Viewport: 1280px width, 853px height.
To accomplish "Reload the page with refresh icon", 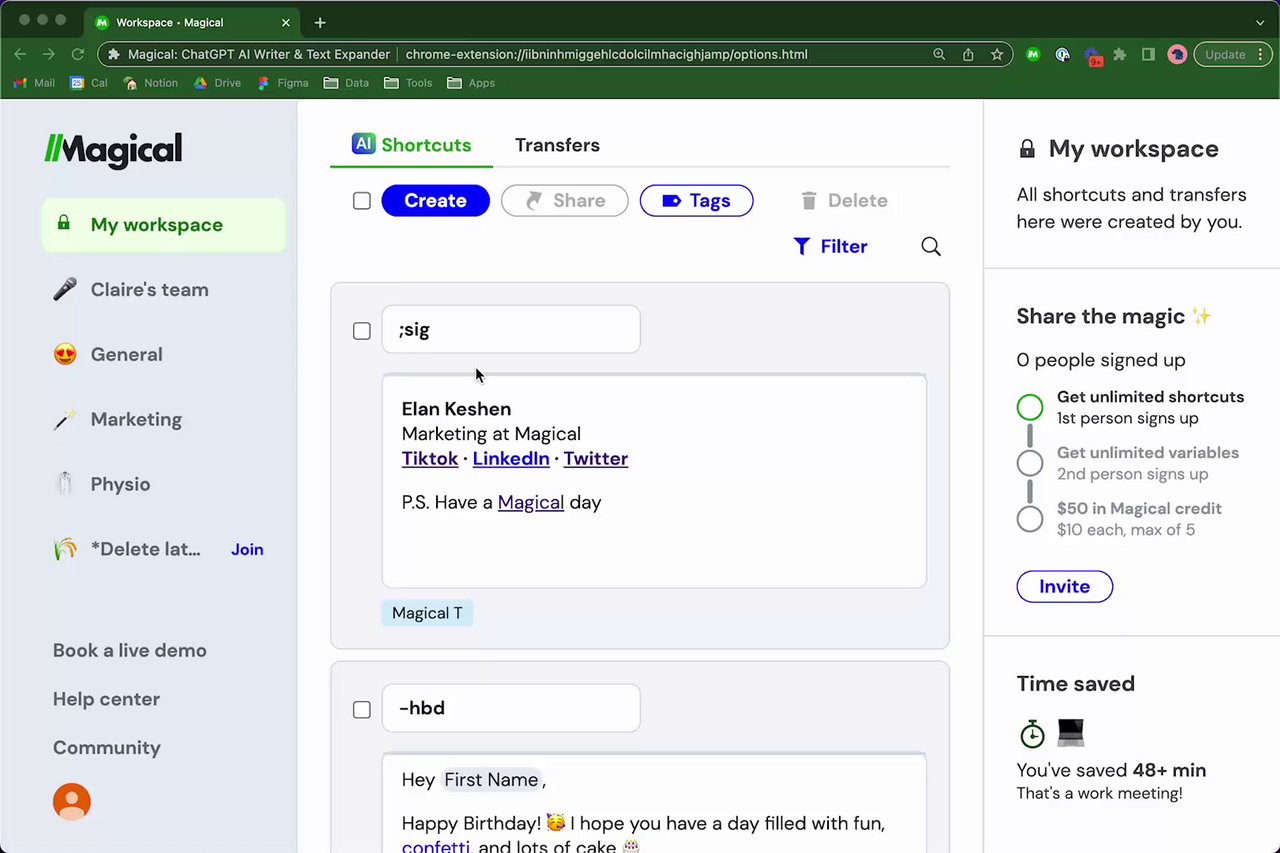I will point(78,55).
